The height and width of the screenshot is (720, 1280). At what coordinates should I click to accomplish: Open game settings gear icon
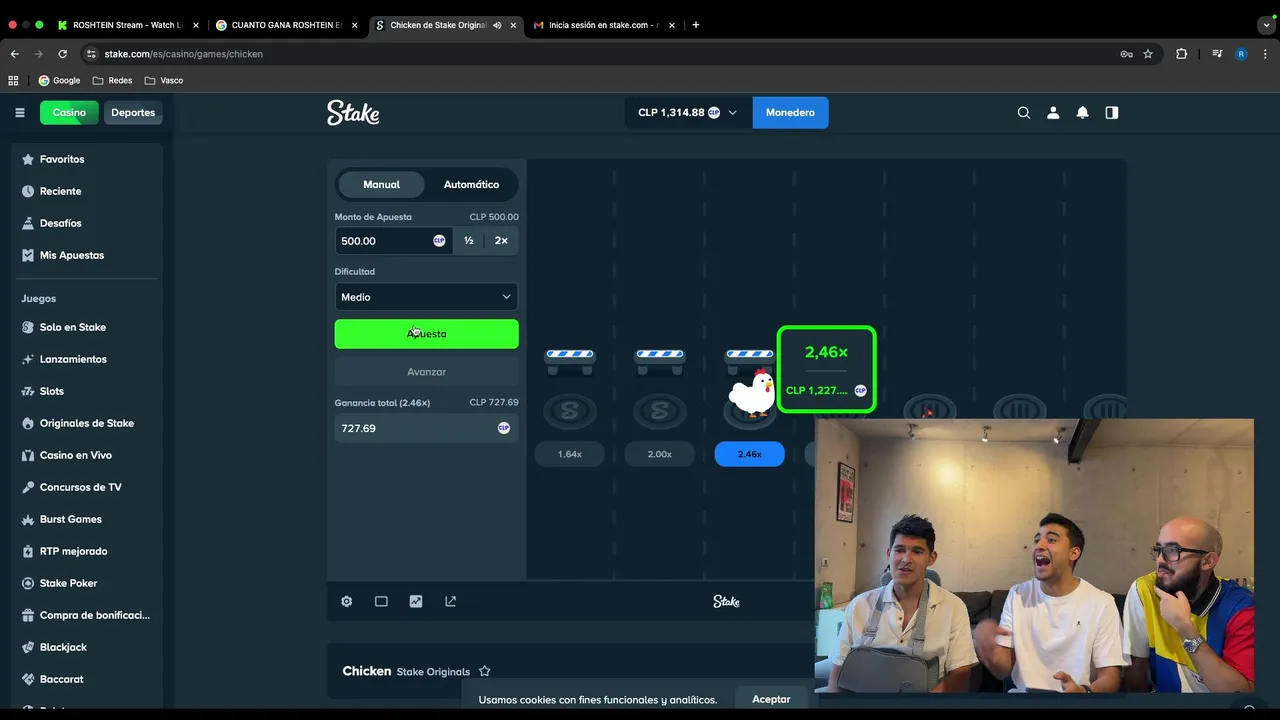click(x=346, y=601)
